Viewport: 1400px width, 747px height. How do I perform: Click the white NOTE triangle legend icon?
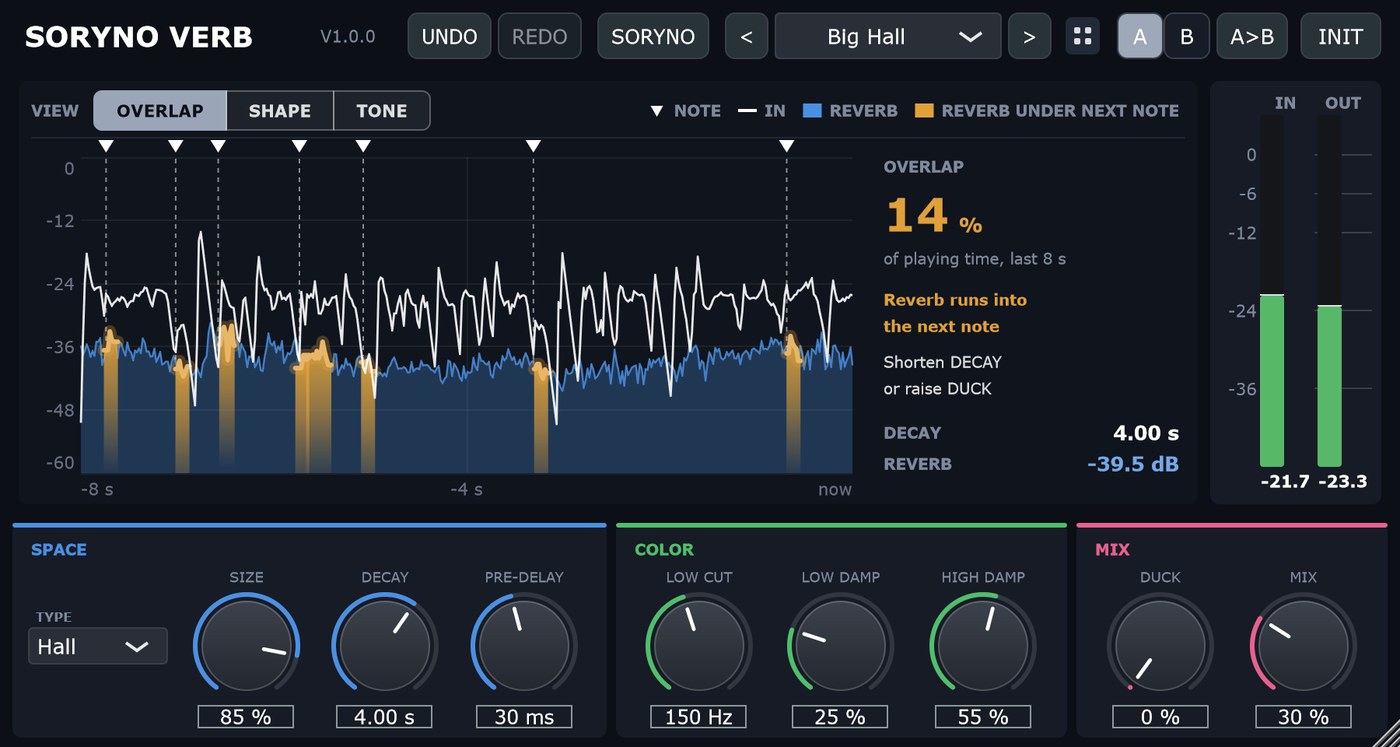657,111
